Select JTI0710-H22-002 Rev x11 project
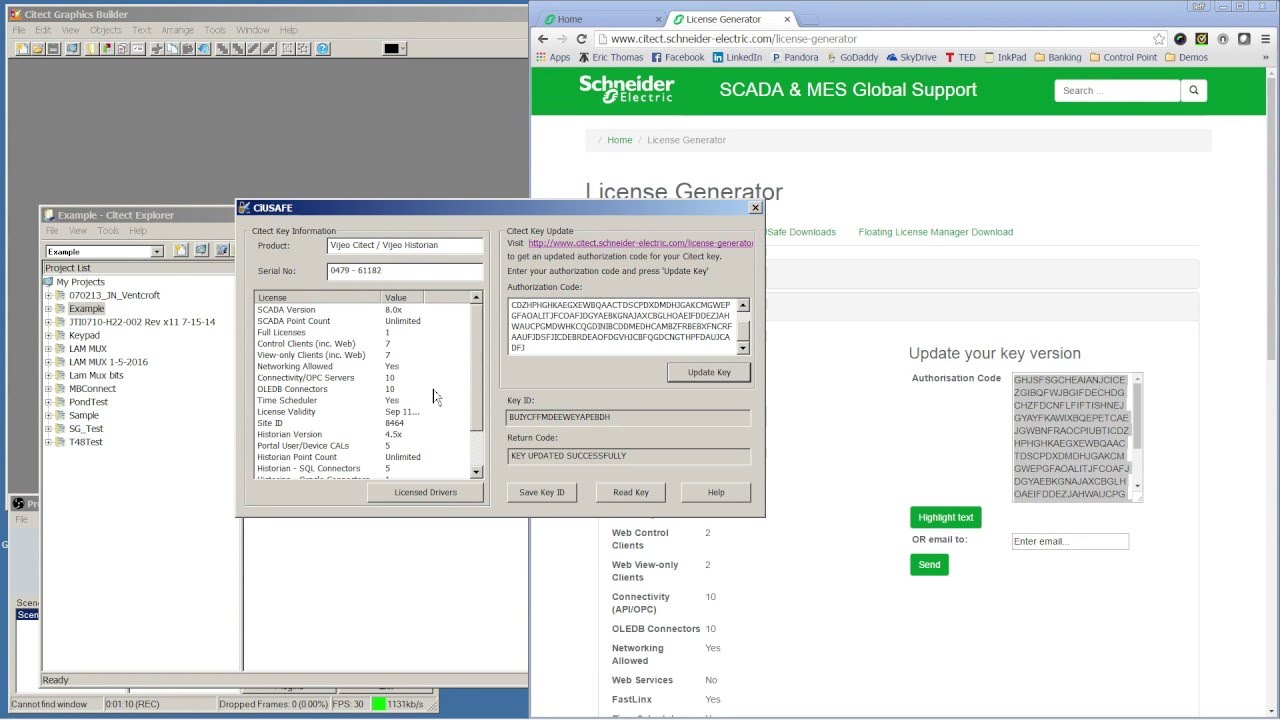Image resolution: width=1280 pixels, height=720 pixels. tap(142, 322)
